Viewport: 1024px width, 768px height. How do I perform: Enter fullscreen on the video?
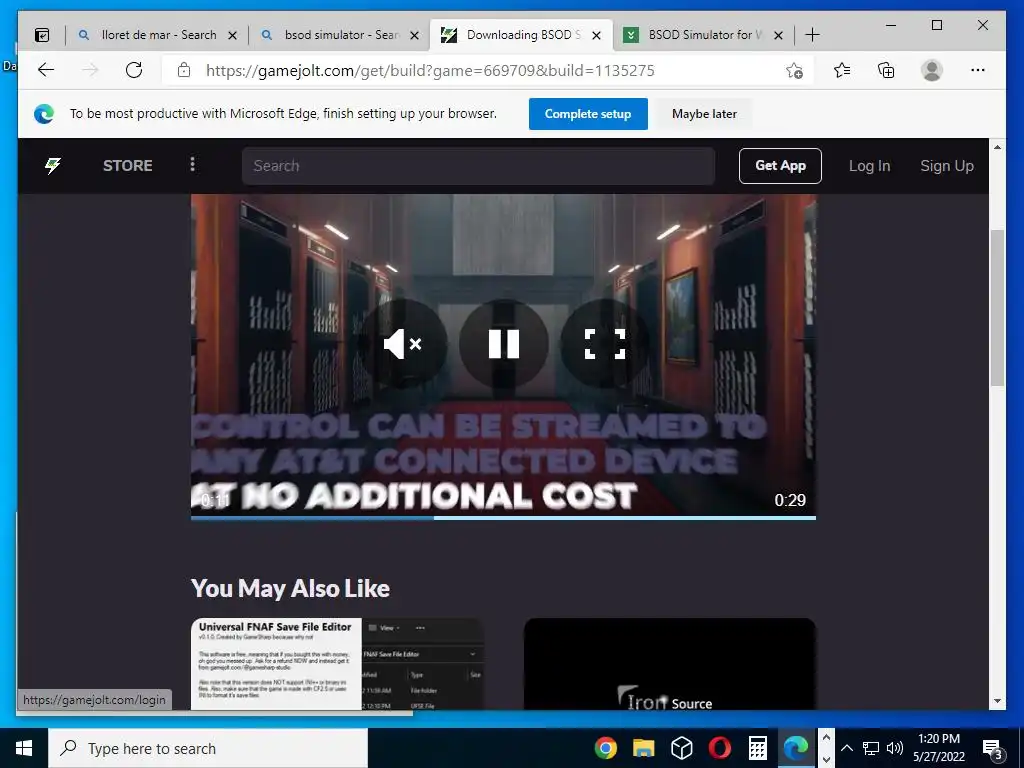pos(604,344)
